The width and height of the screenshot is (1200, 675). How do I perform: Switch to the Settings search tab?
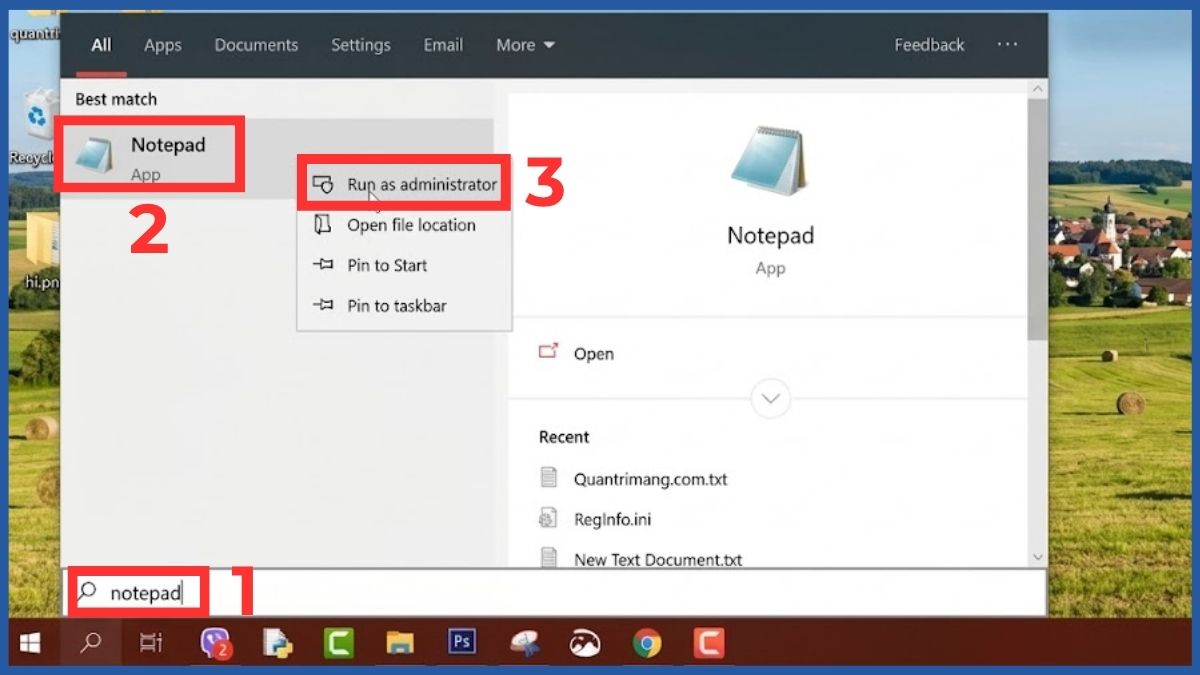click(x=360, y=45)
